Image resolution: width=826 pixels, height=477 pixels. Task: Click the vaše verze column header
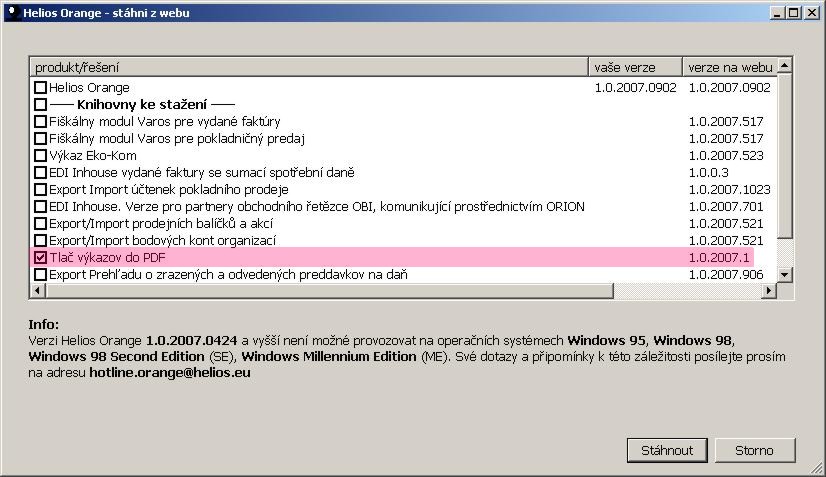[635, 67]
